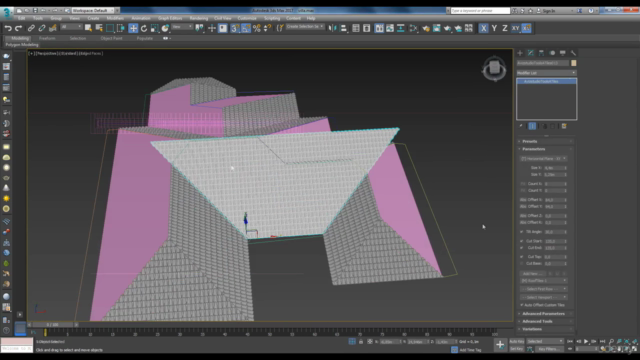
Task: Toggle the 3D Snaps button
Action: [x=235, y=28]
